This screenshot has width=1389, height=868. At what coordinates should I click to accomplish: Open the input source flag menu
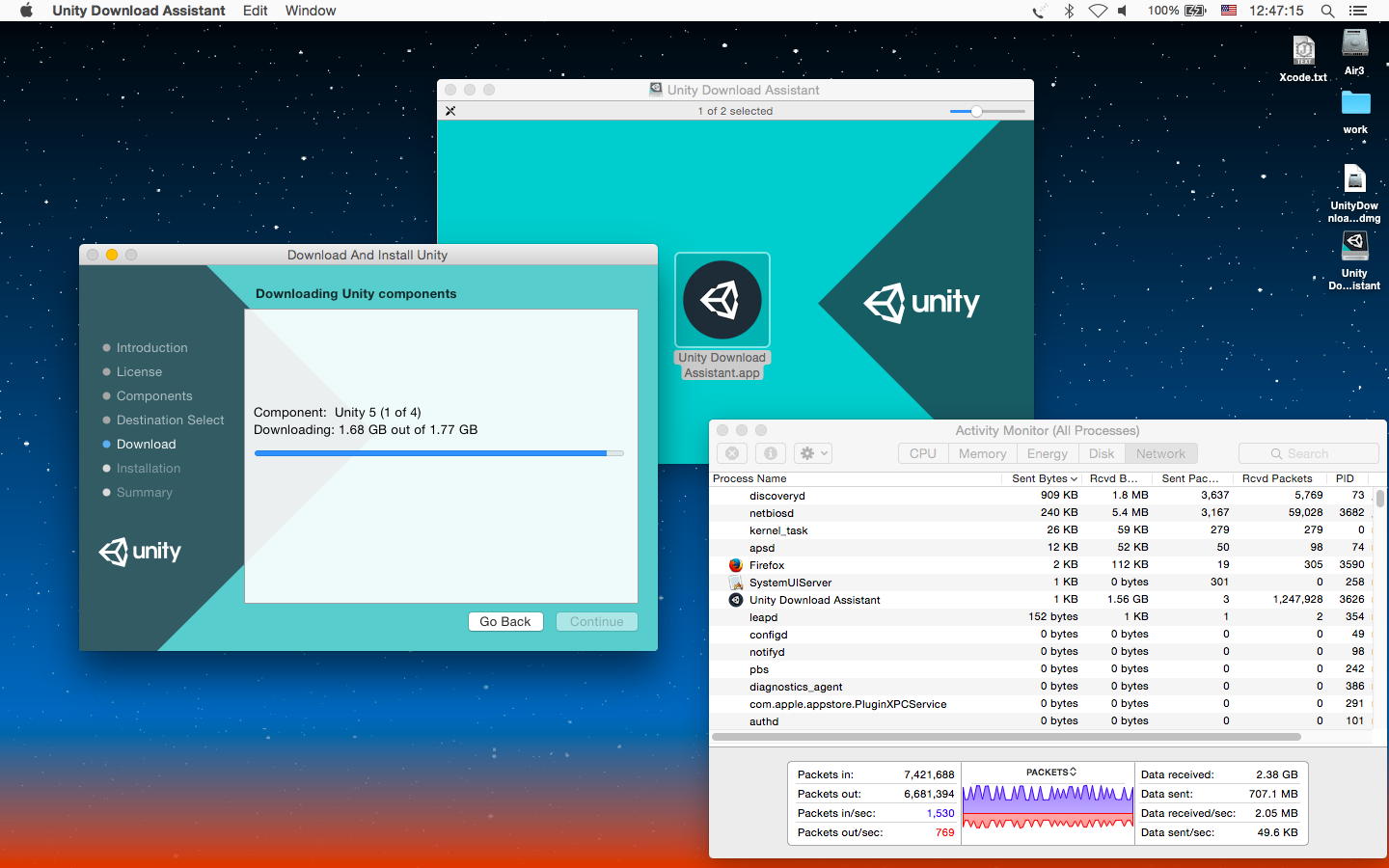[1229, 11]
